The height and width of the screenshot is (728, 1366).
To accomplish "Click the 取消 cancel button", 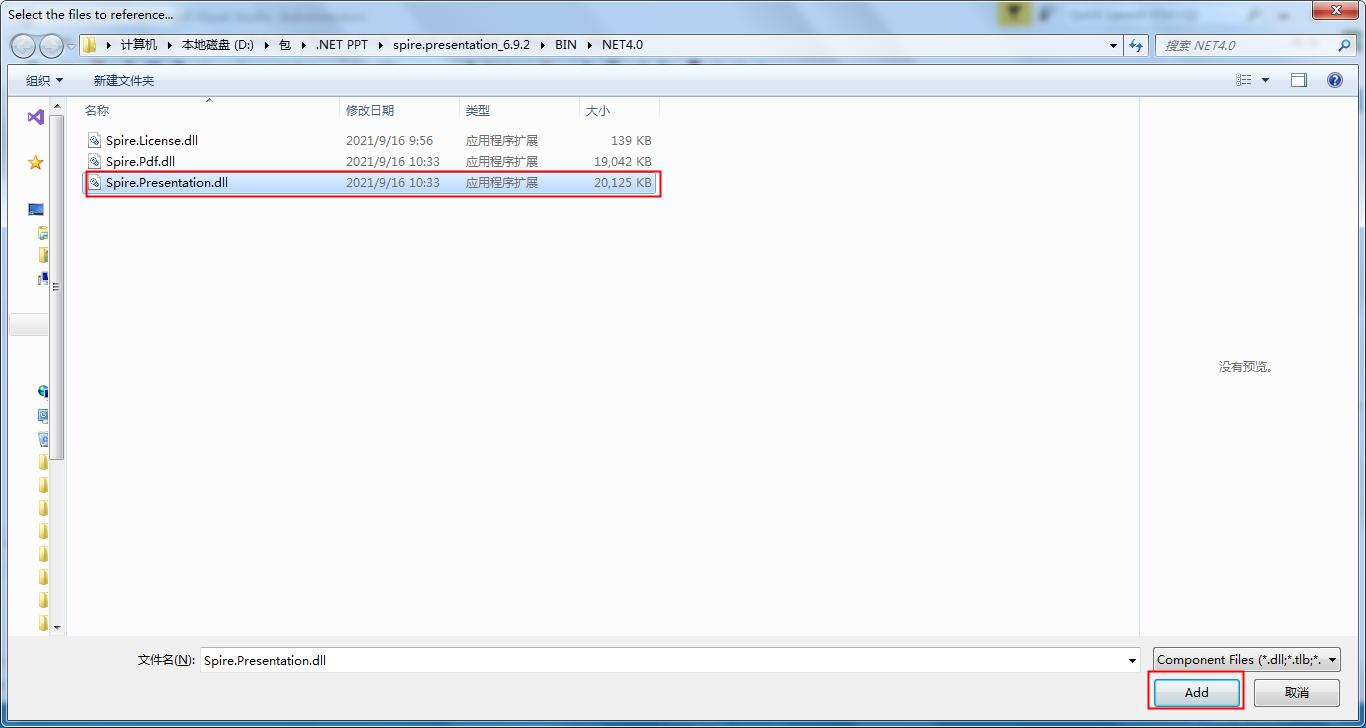I will click(x=1297, y=692).
